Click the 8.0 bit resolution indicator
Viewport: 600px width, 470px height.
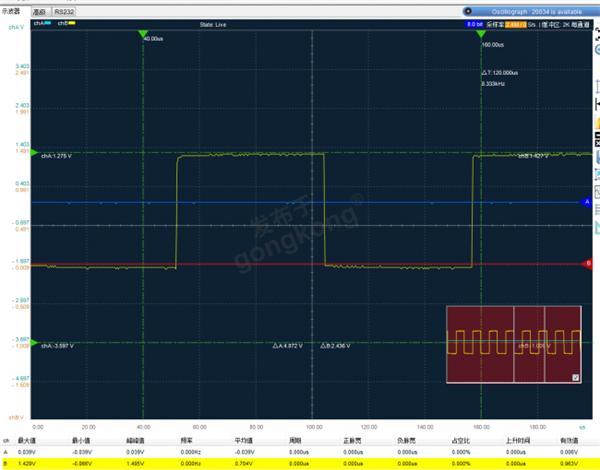click(x=475, y=24)
